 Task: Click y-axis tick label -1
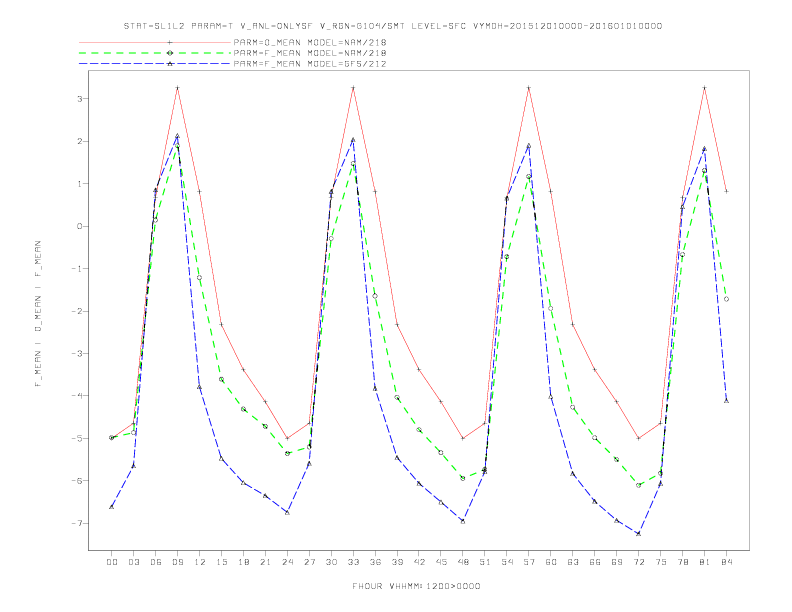click(x=77, y=269)
